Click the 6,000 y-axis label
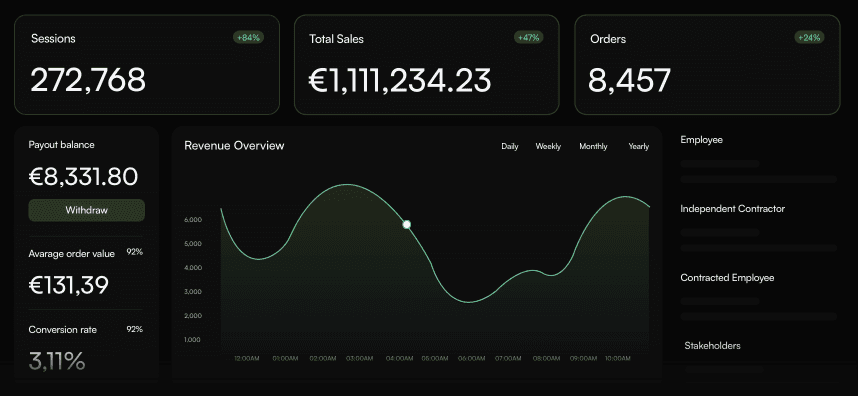This screenshot has width=858, height=396. click(x=193, y=220)
